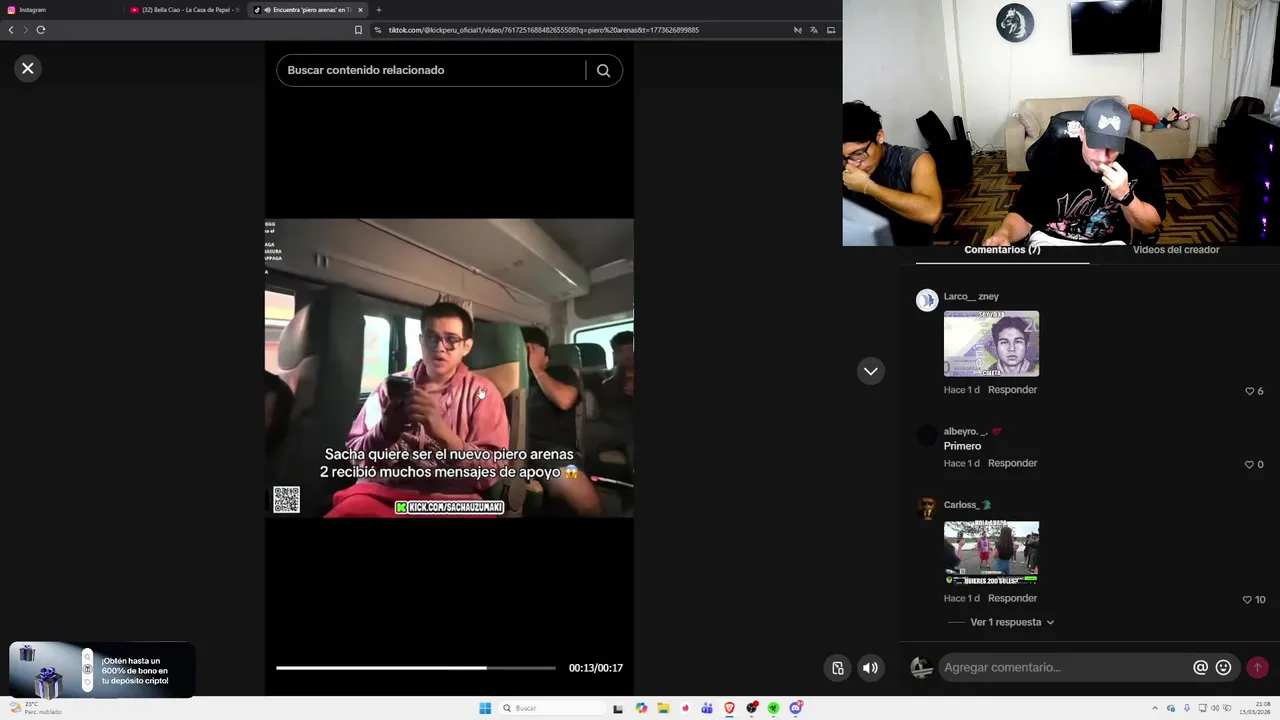Open Comentarios (7) tab
This screenshot has width=1280, height=720.
coord(1002,251)
